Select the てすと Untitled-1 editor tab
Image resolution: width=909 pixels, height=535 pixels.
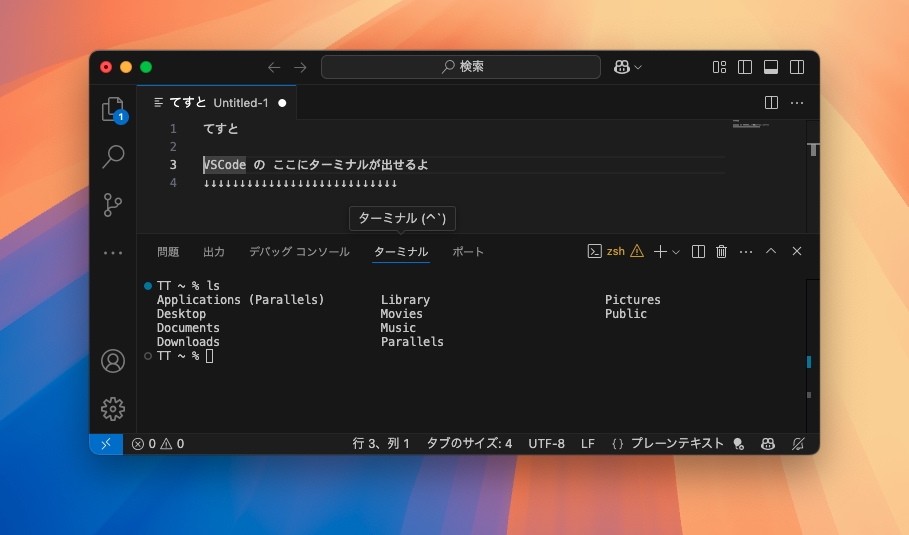216,103
